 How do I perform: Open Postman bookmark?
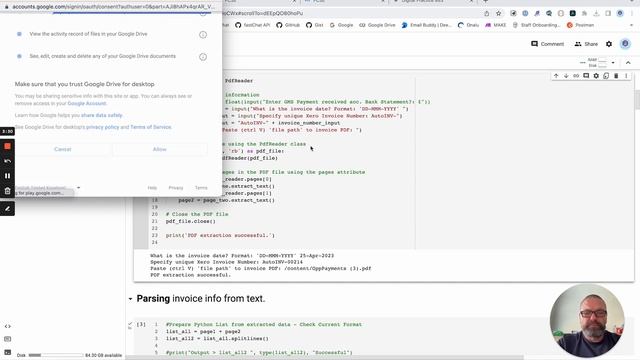click(580, 25)
